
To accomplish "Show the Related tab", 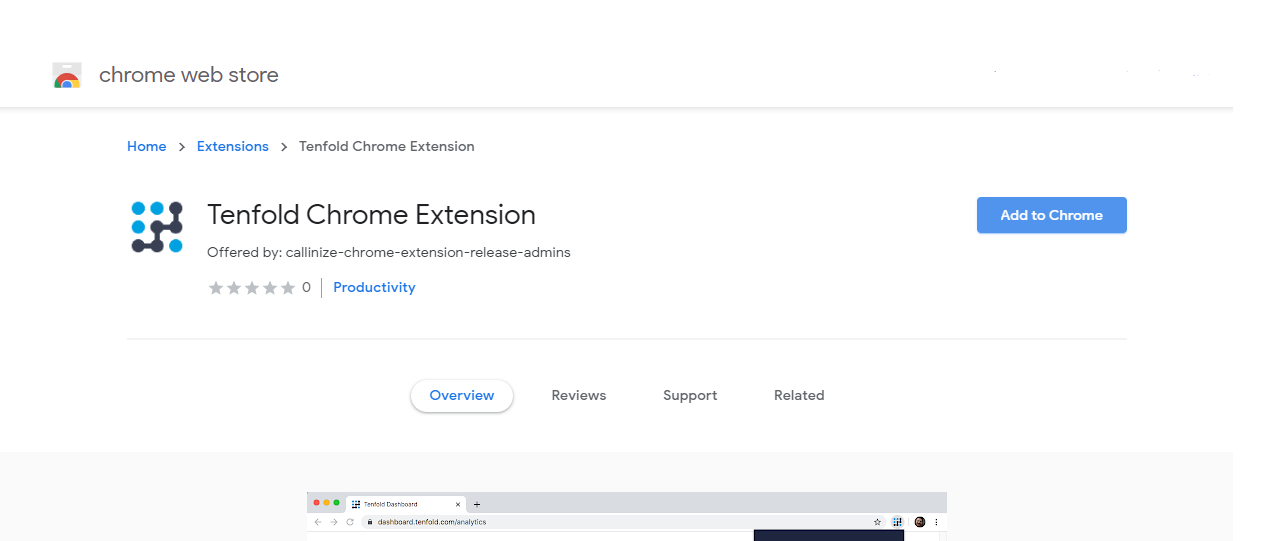I will click(799, 395).
